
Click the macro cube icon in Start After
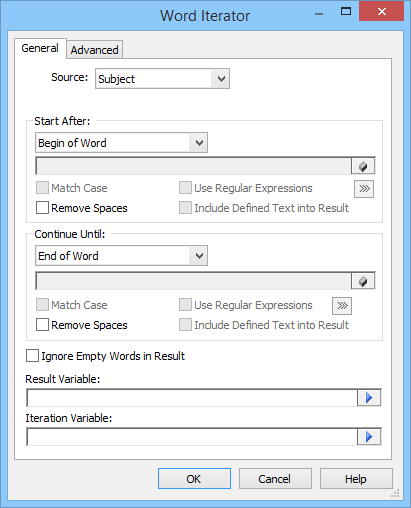pyautogui.click(x=363, y=166)
